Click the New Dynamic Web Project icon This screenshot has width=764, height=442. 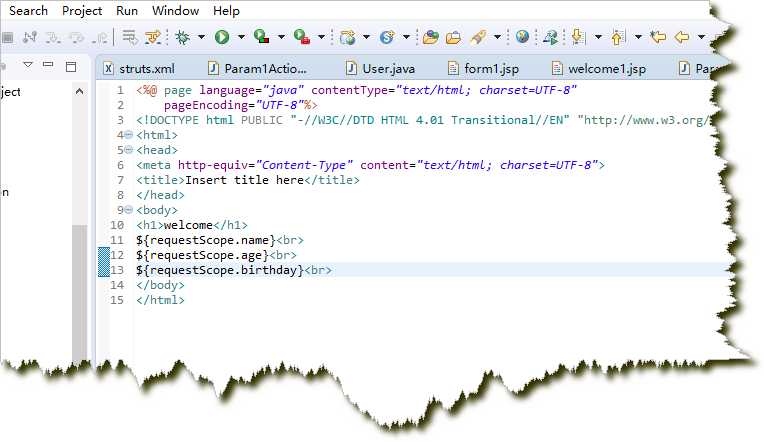[x=347, y=37]
